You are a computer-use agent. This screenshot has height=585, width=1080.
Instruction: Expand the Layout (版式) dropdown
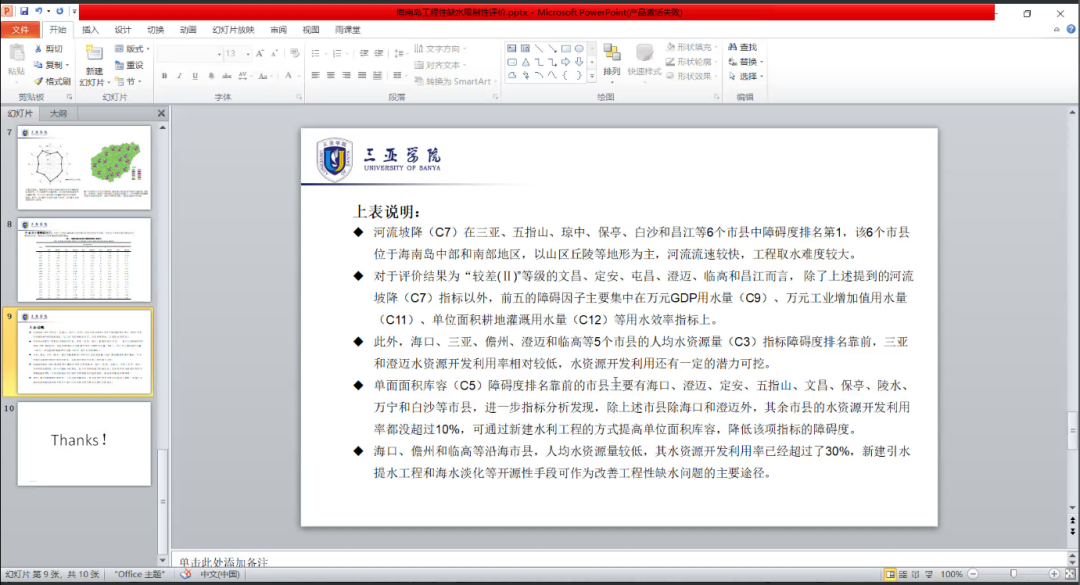tap(132, 48)
